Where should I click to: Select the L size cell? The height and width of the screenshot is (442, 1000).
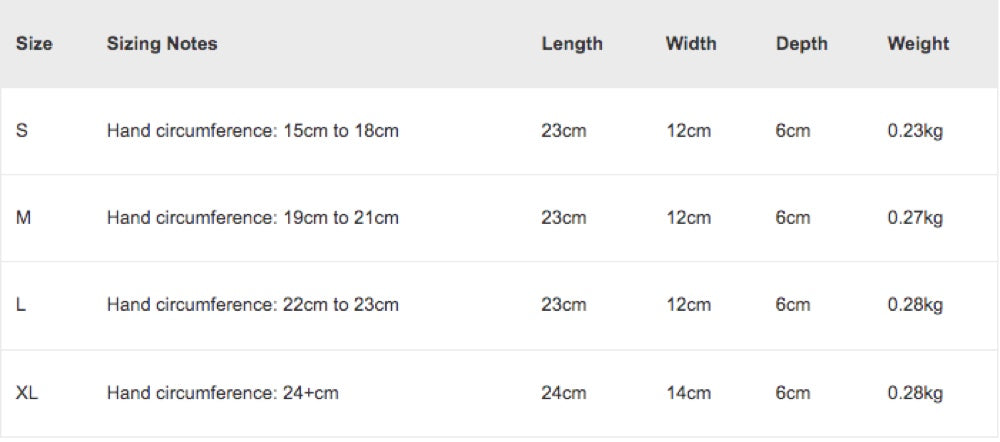[22, 305]
